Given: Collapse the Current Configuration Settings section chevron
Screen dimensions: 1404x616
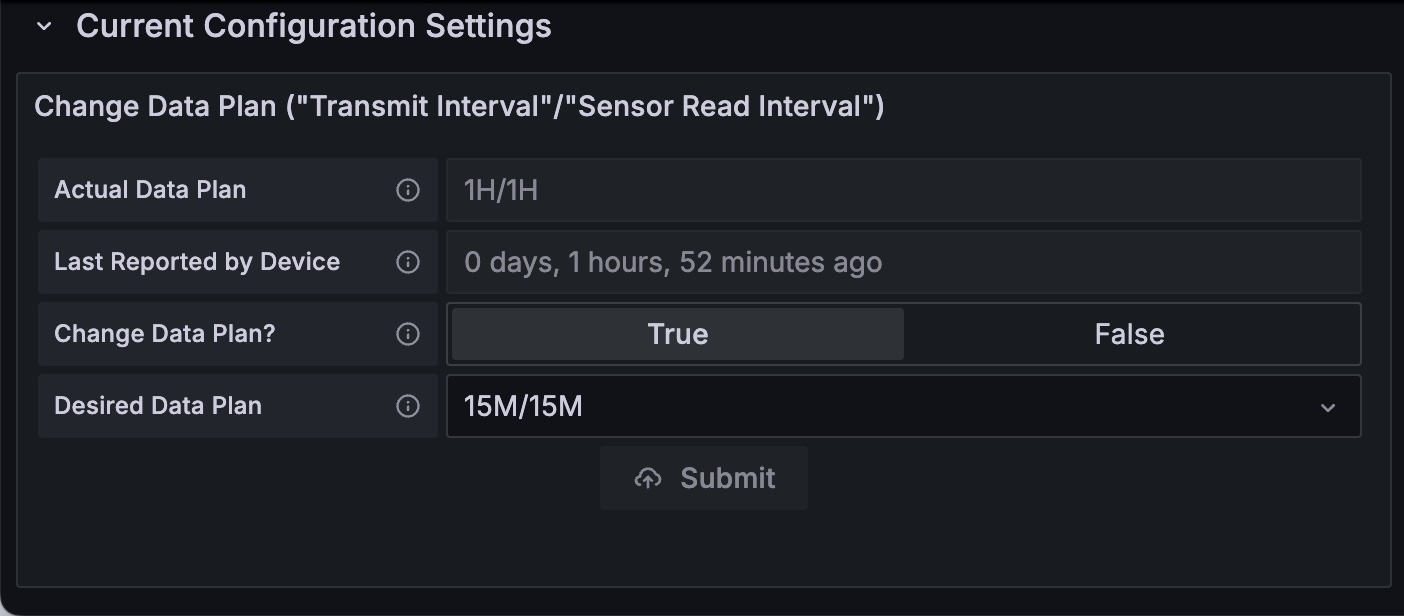Looking at the screenshot, I should coord(44,27).
